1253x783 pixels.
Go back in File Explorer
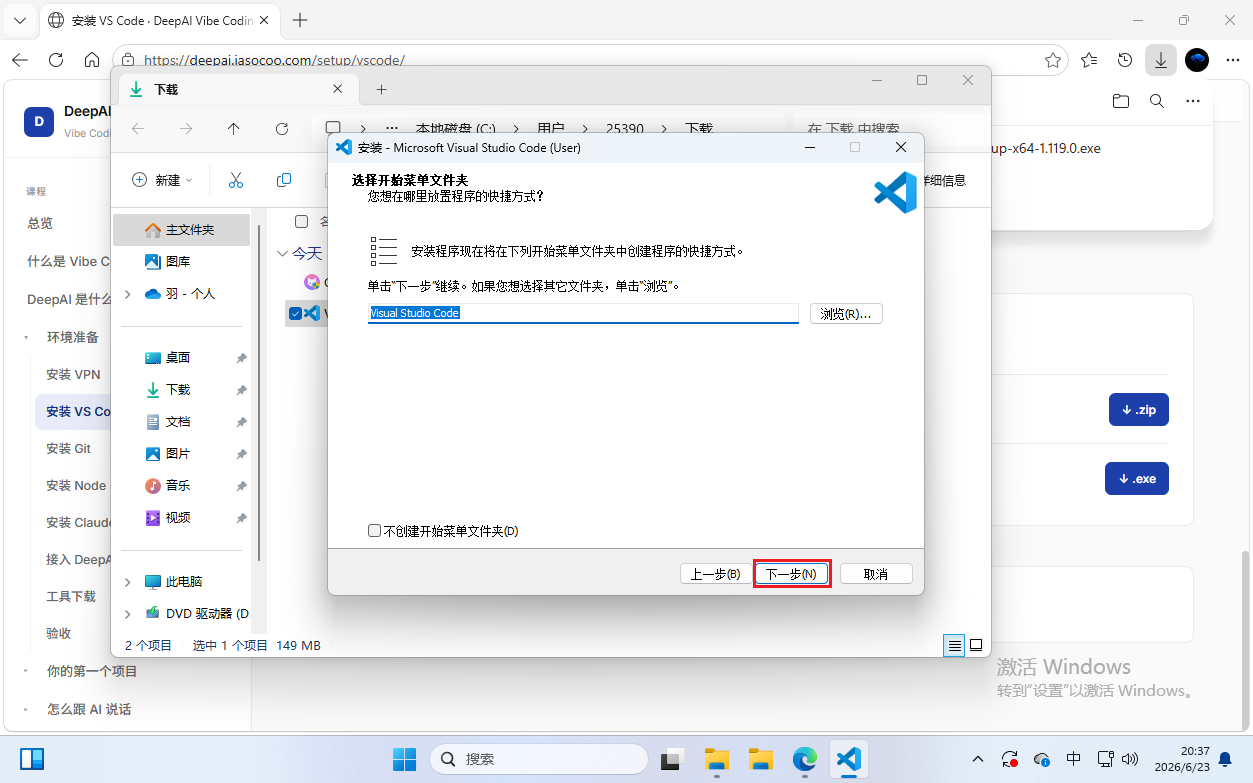(x=138, y=129)
